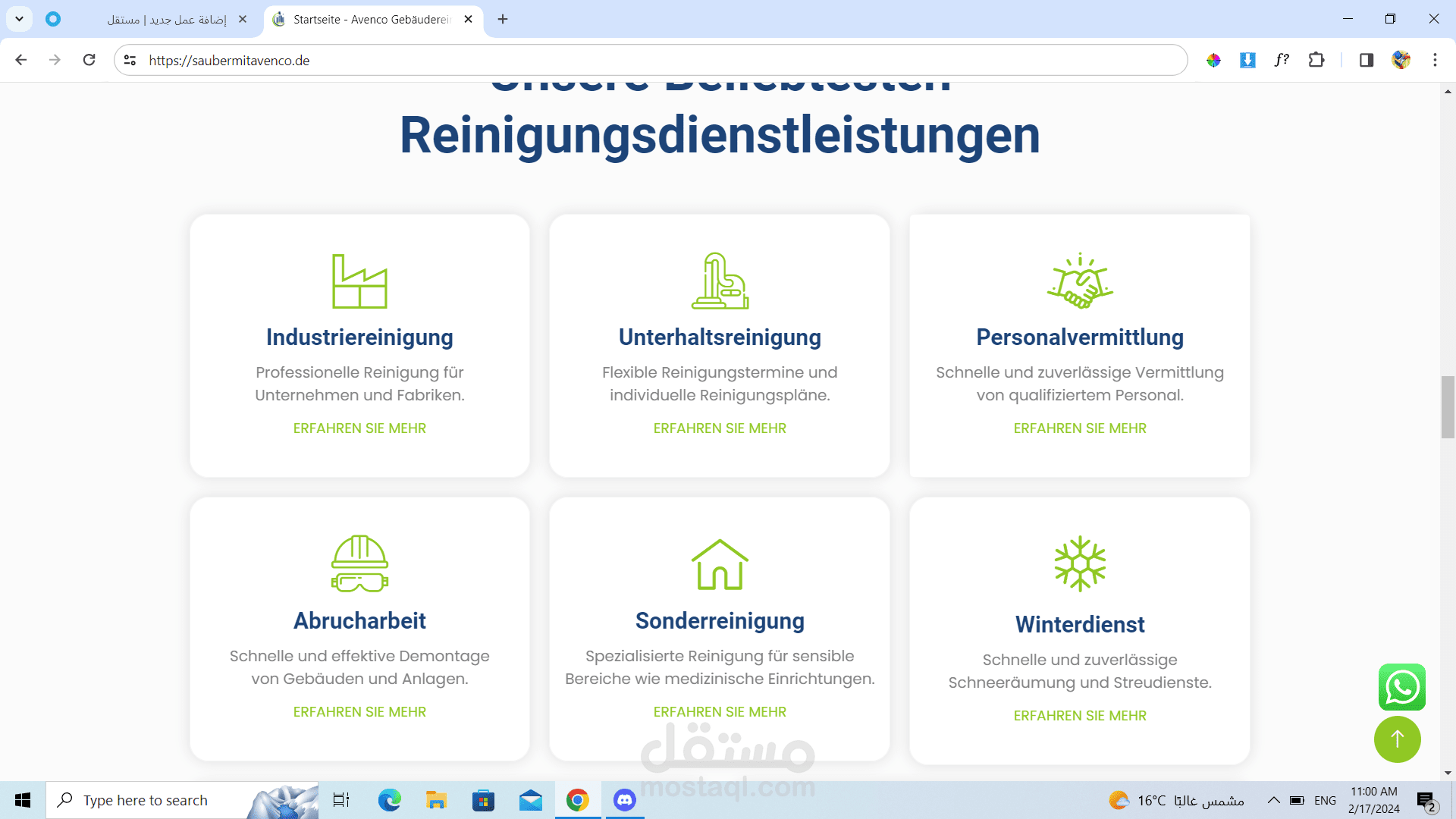Reload the page with refresh button
Viewport: 1456px width, 819px height.
point(89,60)
